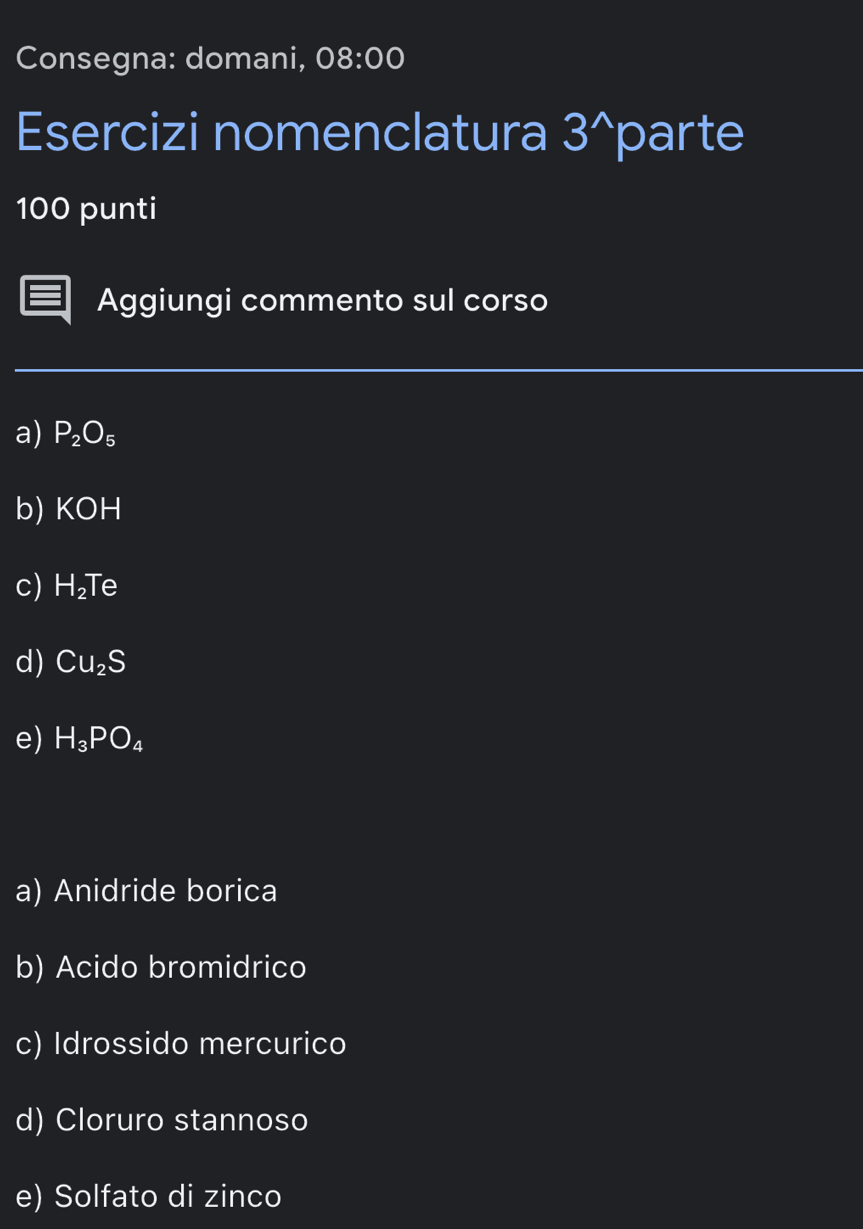Tap the H₂Te formula in item c

point(86,586)
